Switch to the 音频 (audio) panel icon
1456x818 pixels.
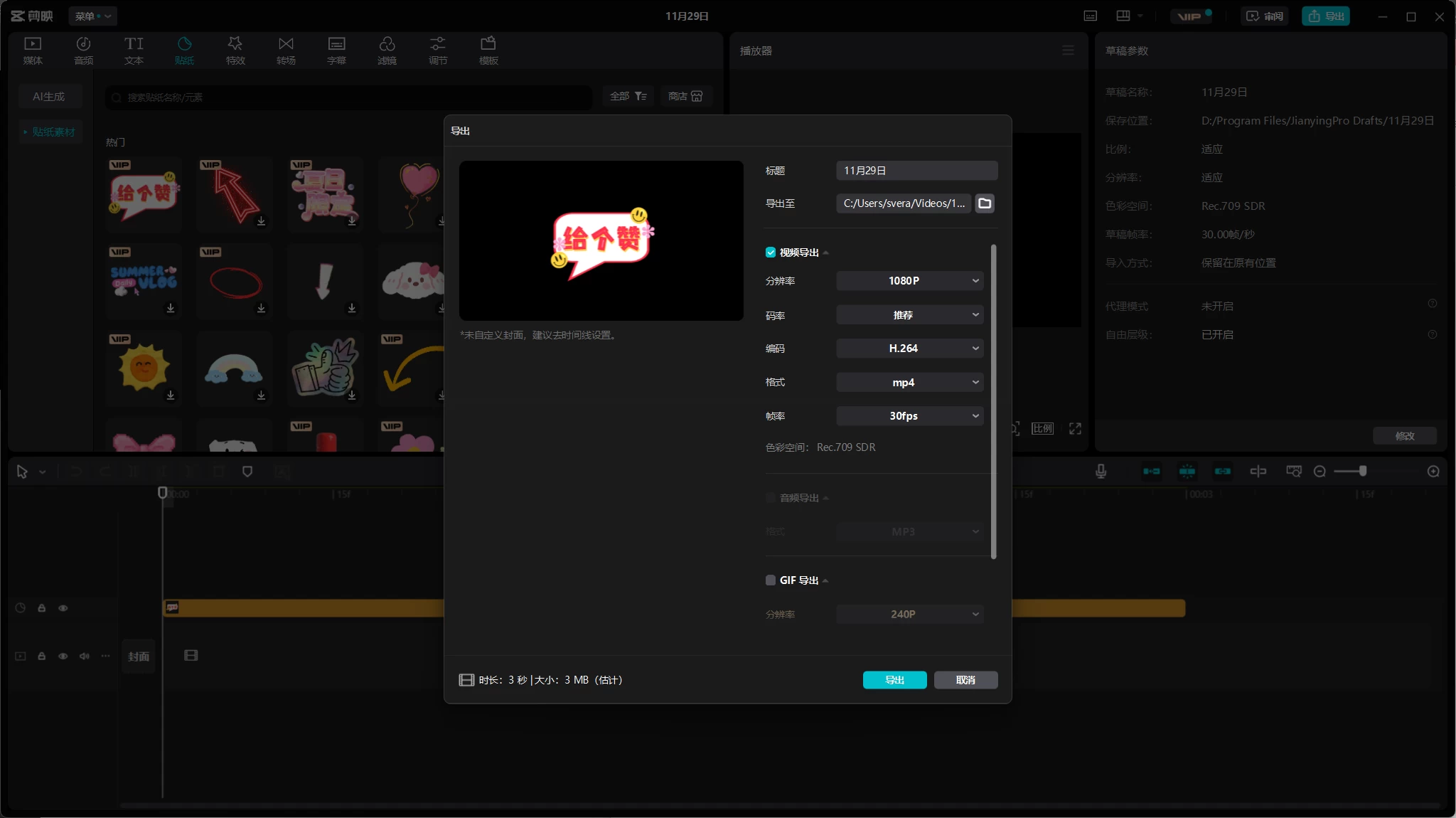(83, 50)
